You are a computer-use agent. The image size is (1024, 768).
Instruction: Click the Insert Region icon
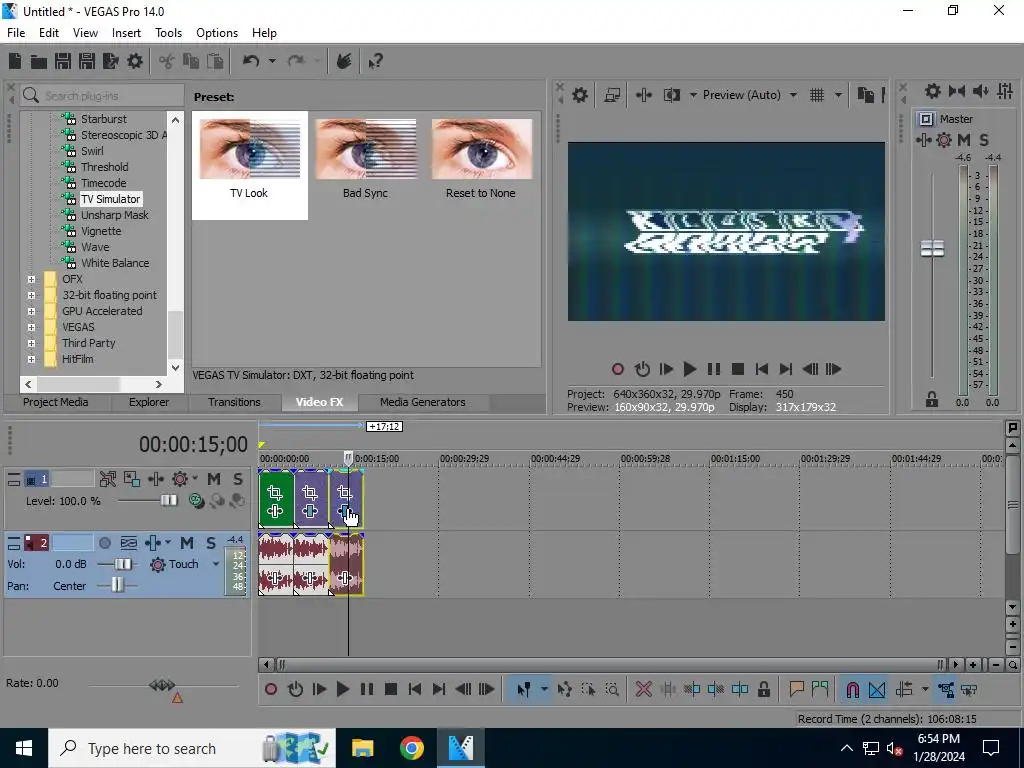coord(820,689)
